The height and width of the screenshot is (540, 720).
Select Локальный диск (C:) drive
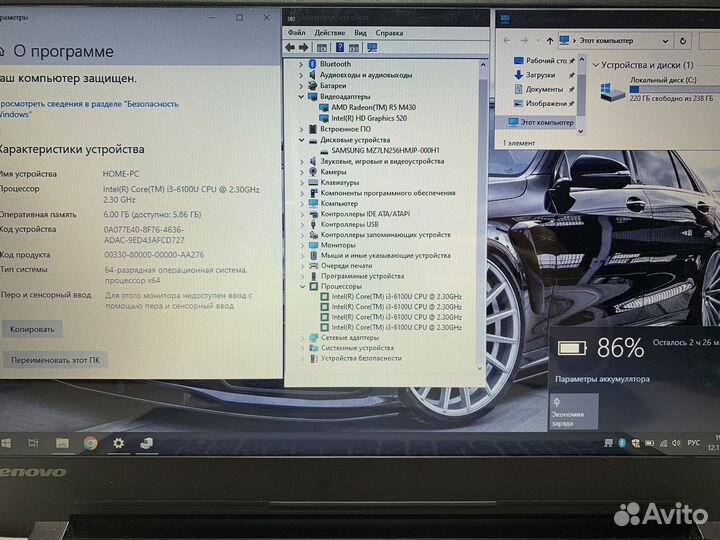[x=659, y=89]
